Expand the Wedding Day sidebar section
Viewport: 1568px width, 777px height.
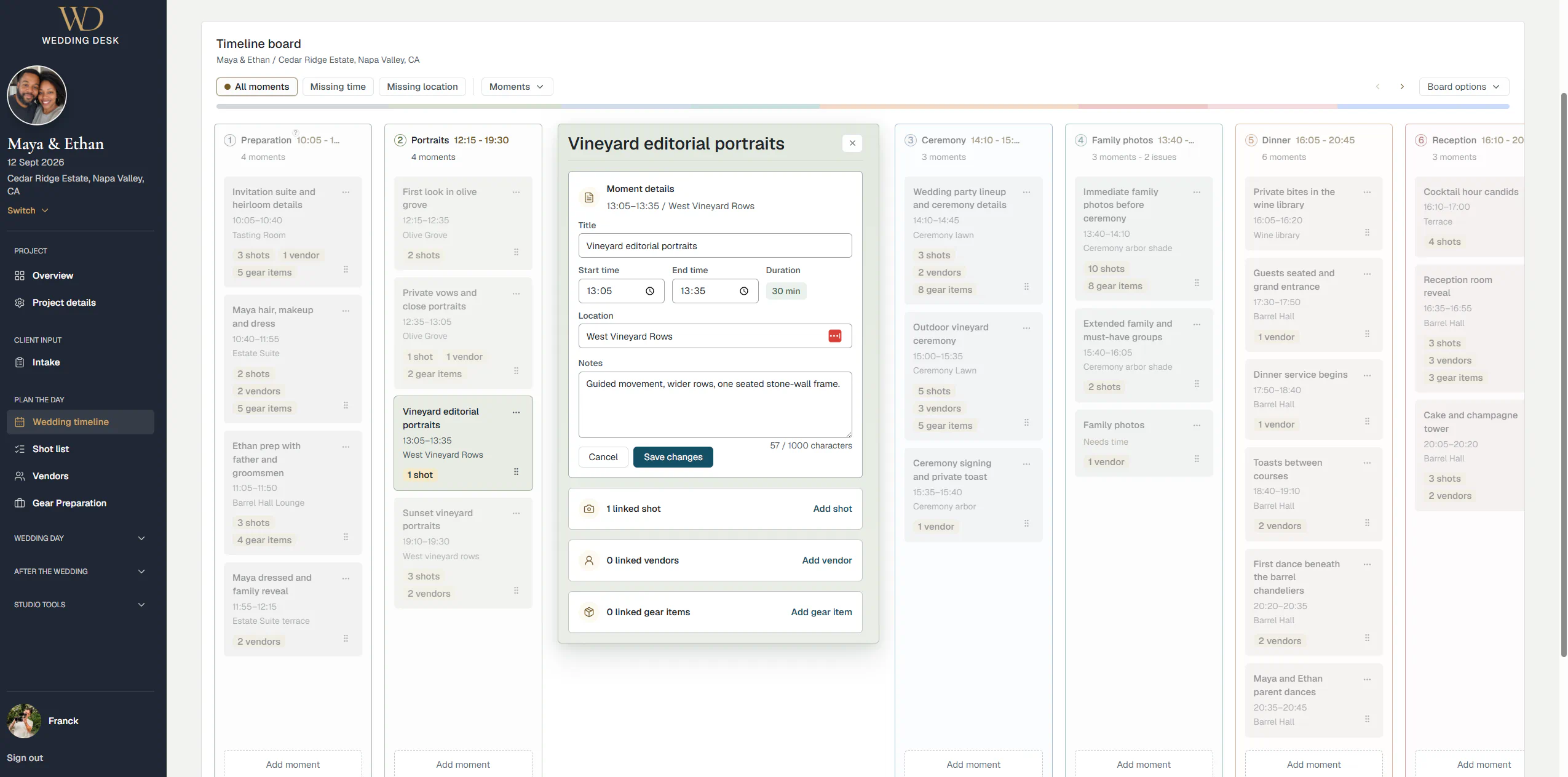click(81, 538)
